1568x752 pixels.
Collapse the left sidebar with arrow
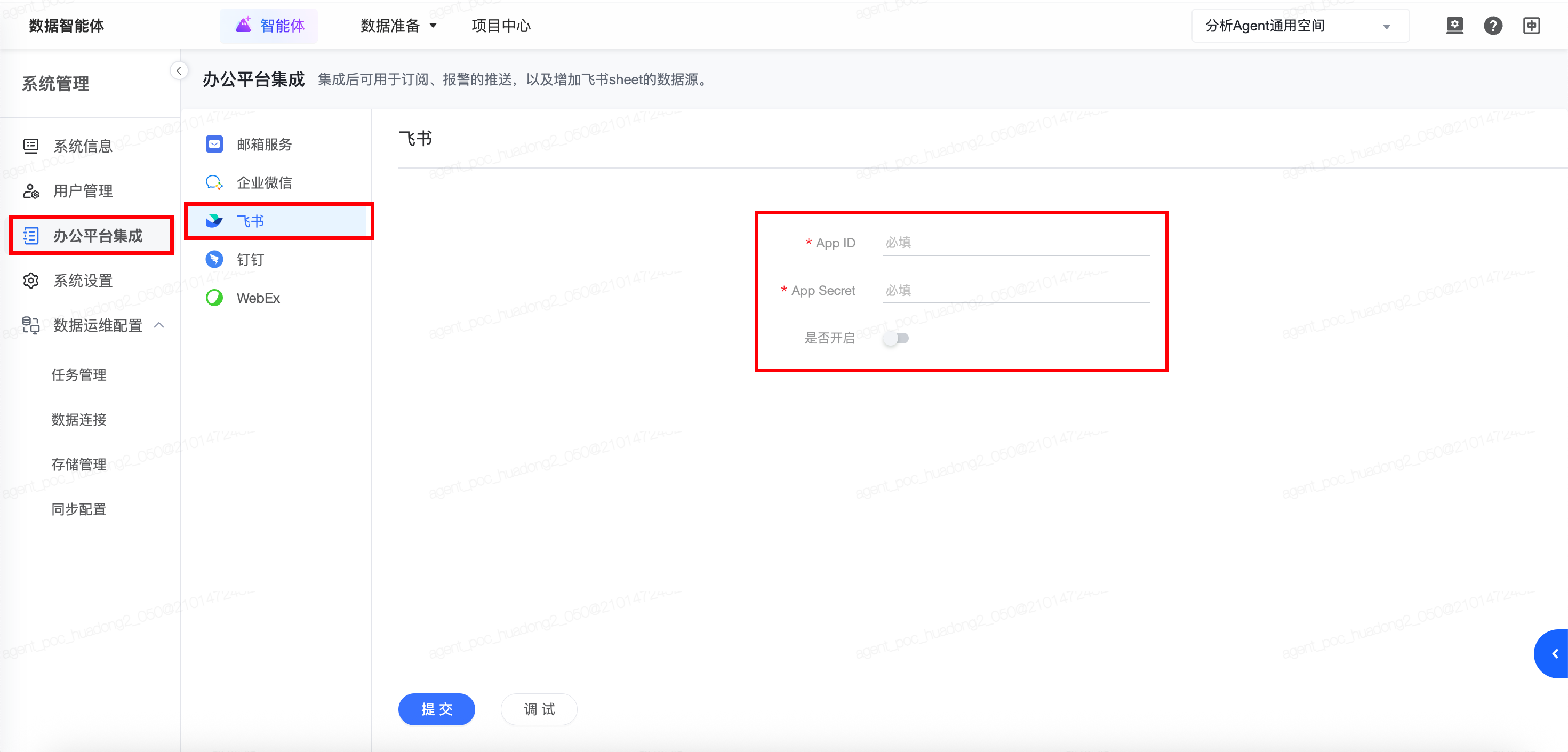tap(178, 70)
